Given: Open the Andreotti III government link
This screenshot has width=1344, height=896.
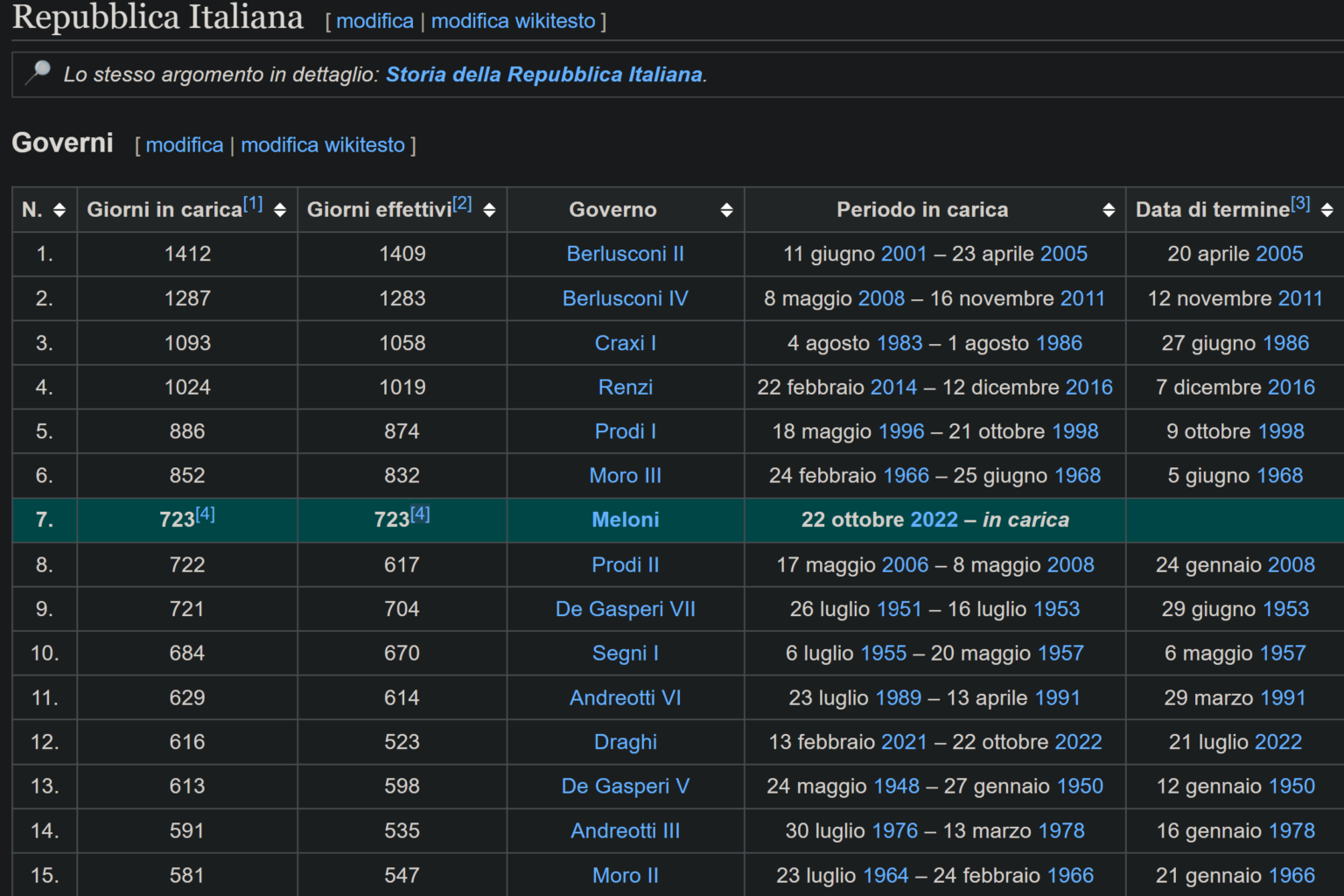Looking at the screenshot, I should coord(626,830).
